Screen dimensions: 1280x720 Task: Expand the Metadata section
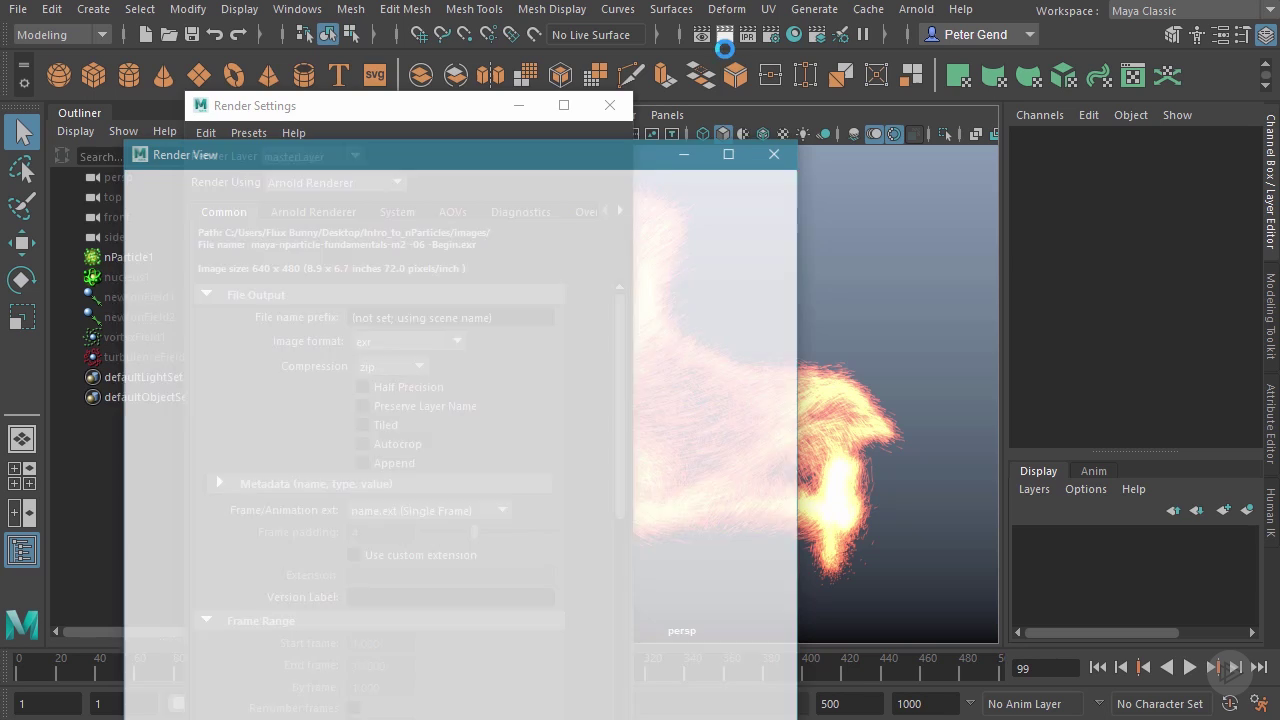tap(219, 483)
